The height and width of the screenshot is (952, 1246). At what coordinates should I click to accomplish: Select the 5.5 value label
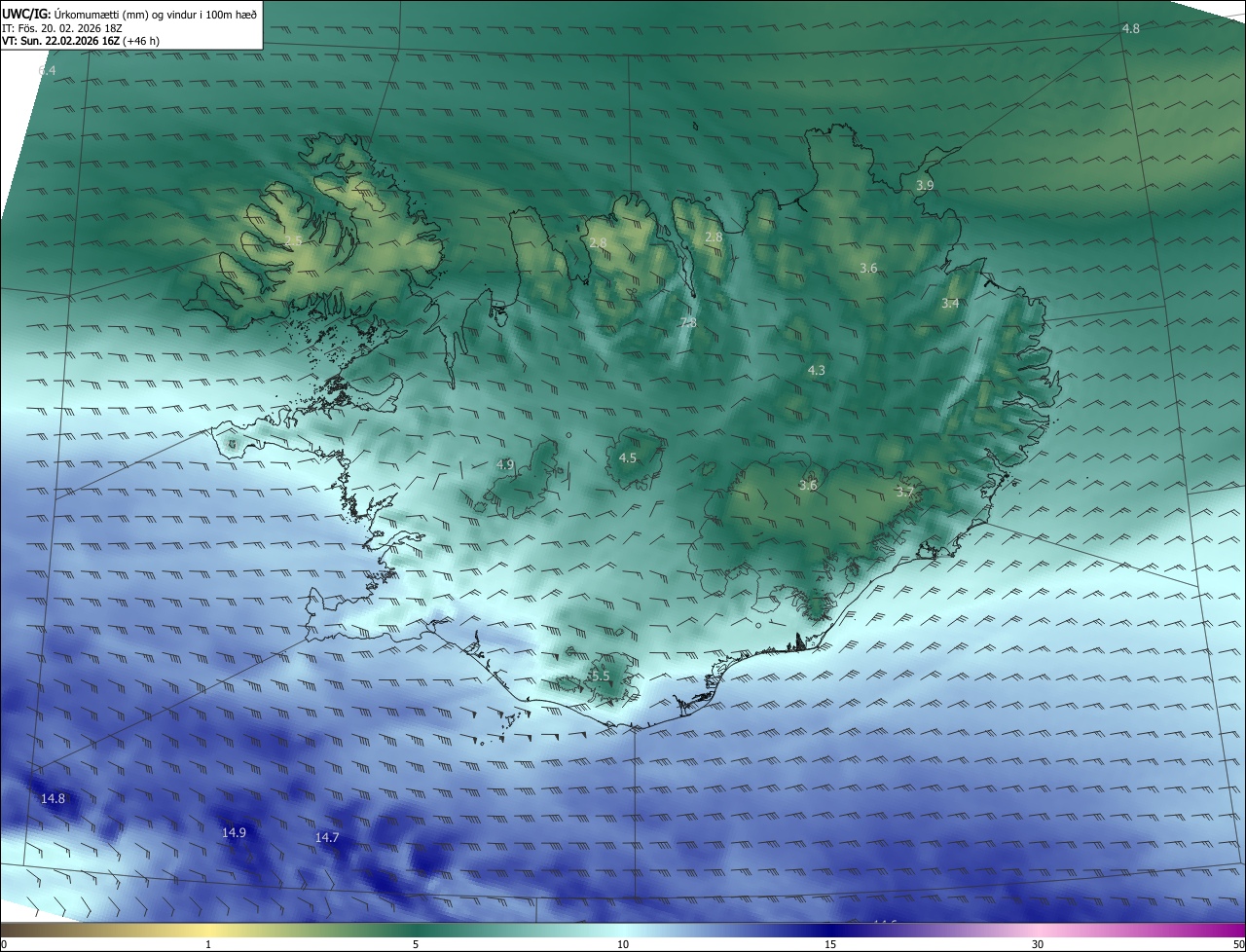click(x=600, y=676)
